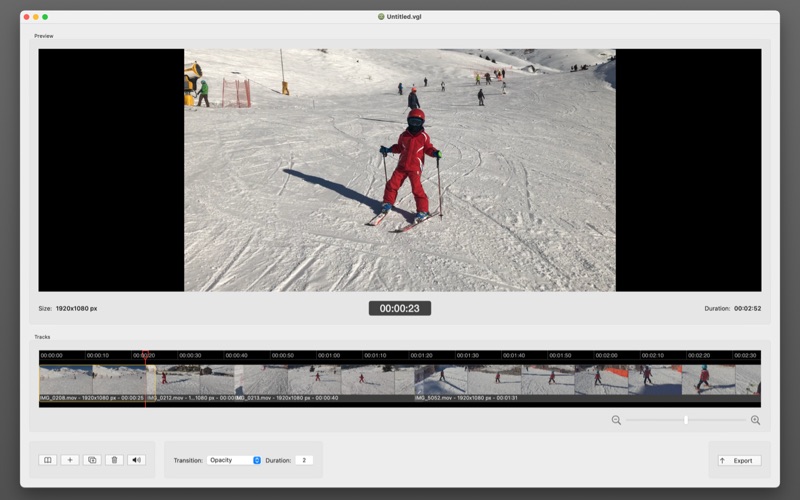
Task: Select the IMG_0213.mov clip in timeline
Action: coord(325,383)
